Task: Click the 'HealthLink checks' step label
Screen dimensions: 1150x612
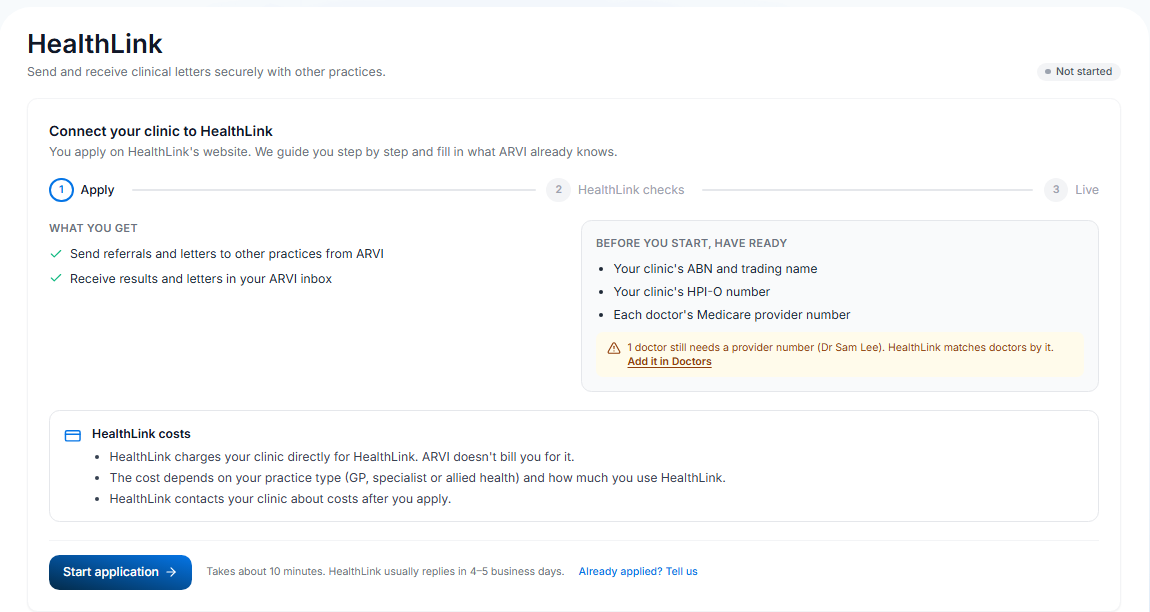Action: click(631, 189)
